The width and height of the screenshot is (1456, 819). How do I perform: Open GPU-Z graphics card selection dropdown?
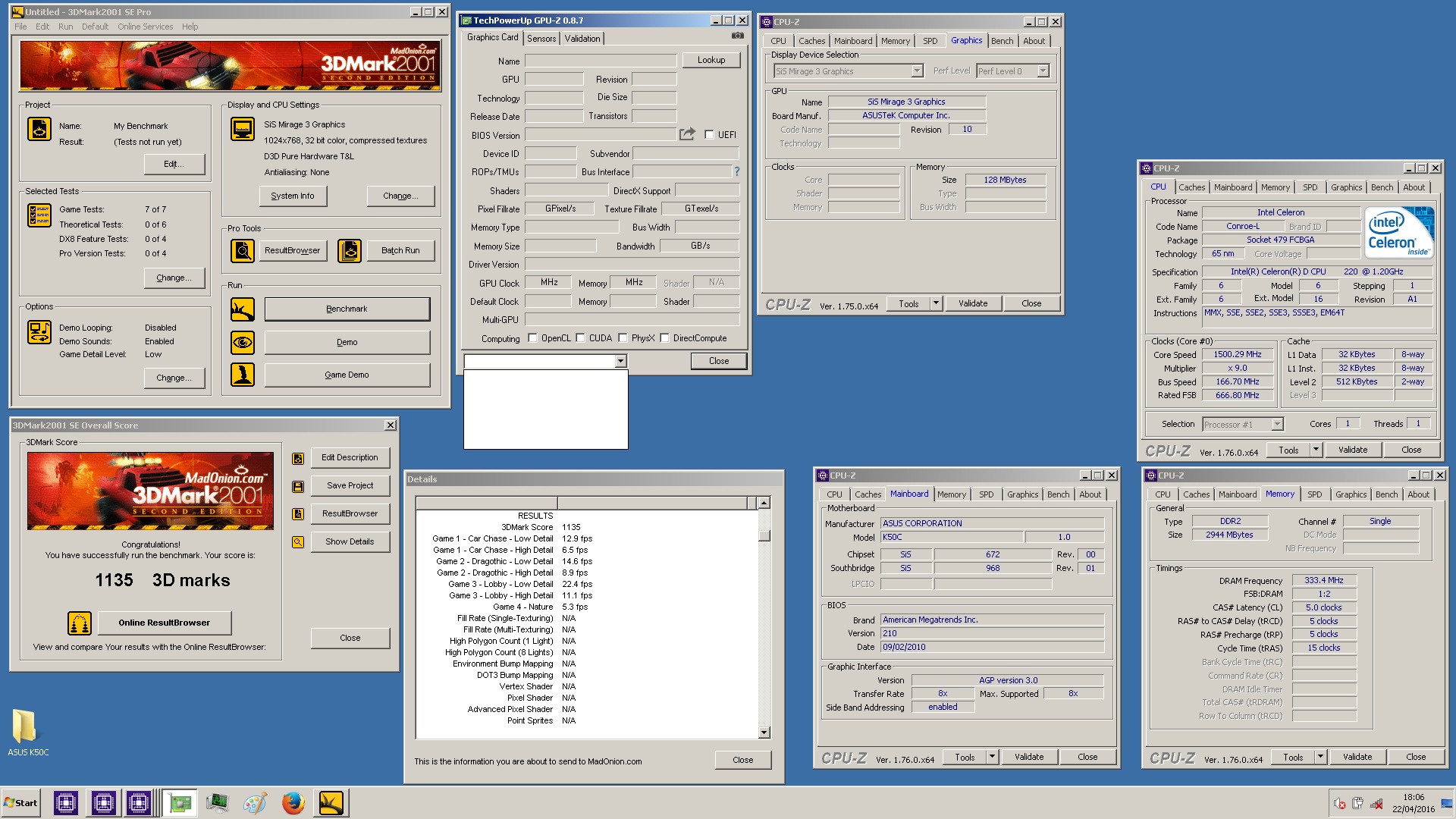(621, 361)
